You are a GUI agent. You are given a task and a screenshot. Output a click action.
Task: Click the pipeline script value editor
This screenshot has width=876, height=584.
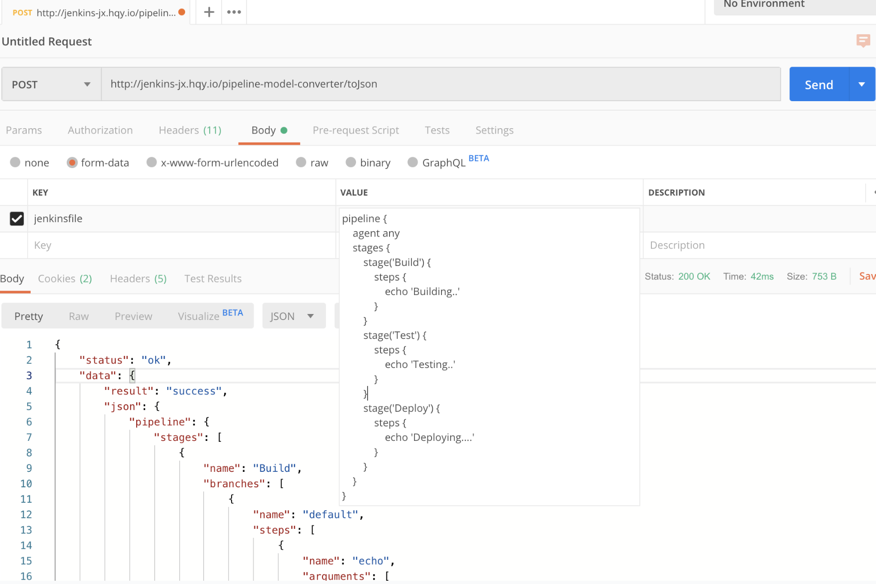[489, 357]
